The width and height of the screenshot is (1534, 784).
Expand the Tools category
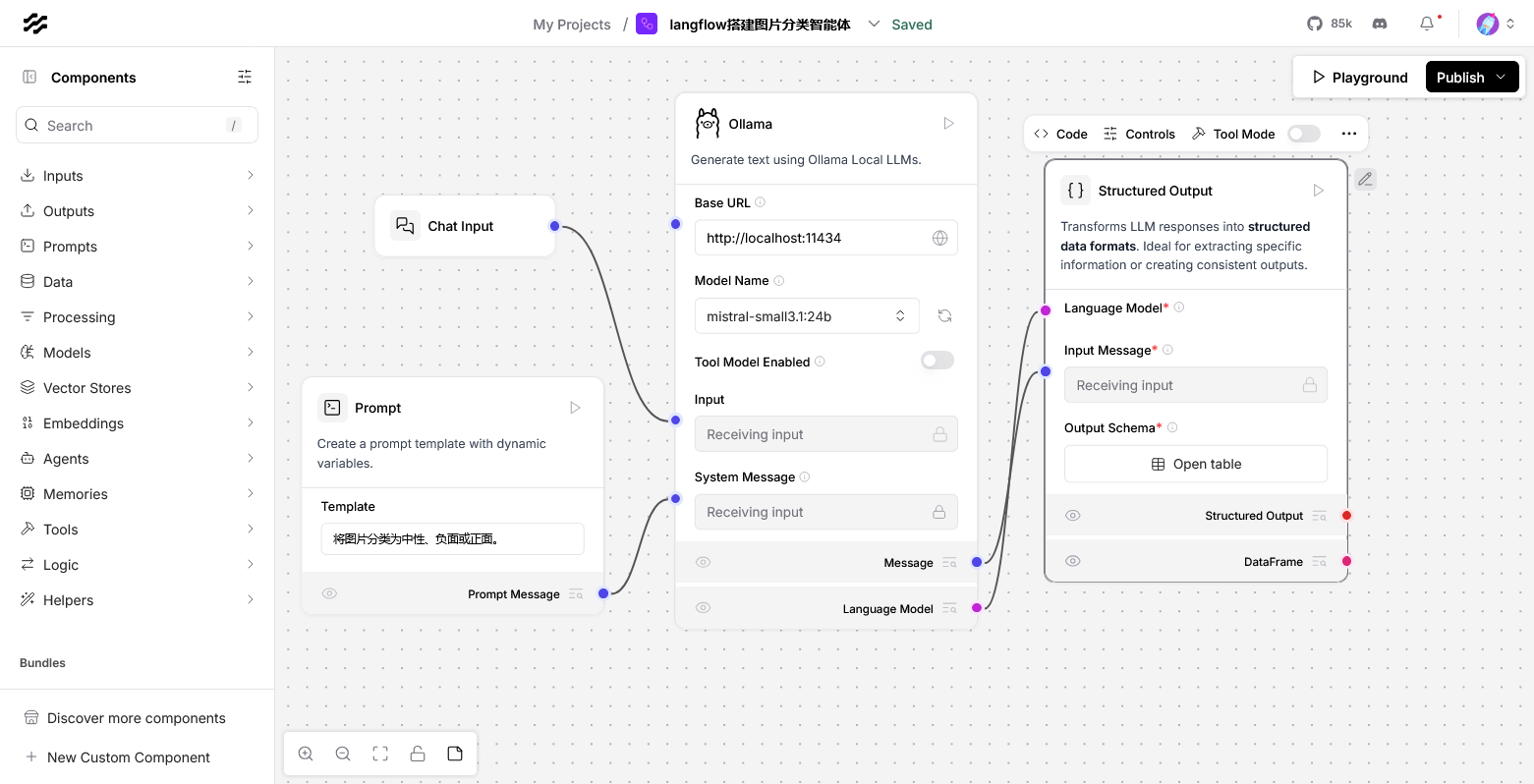click(x=138, y=530)
